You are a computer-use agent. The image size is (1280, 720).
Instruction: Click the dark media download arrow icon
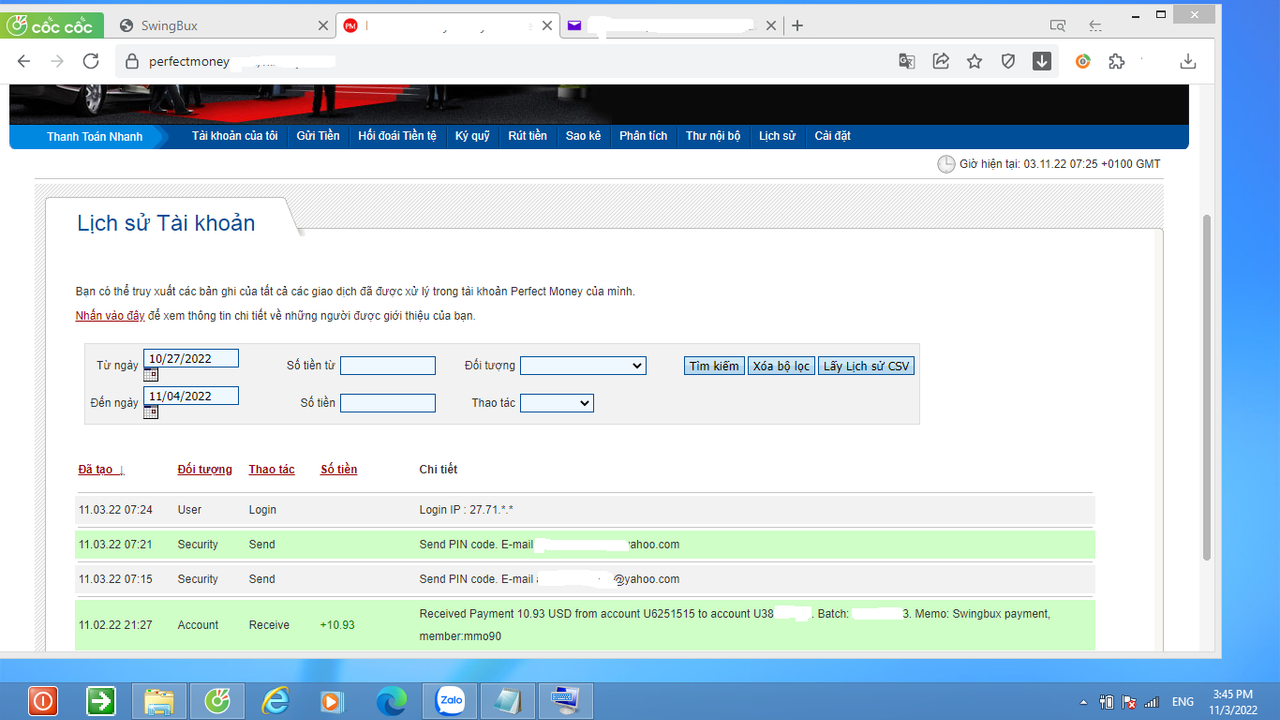1042,61
